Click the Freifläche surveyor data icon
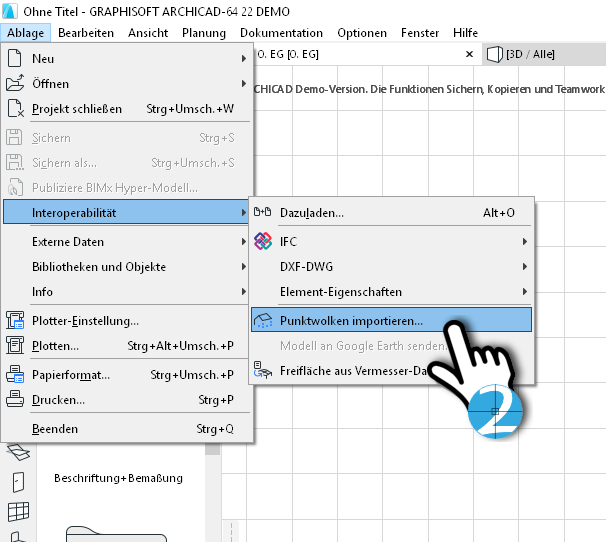The height and width of the screenshot is (542, 606). click(x=263, y=370)
